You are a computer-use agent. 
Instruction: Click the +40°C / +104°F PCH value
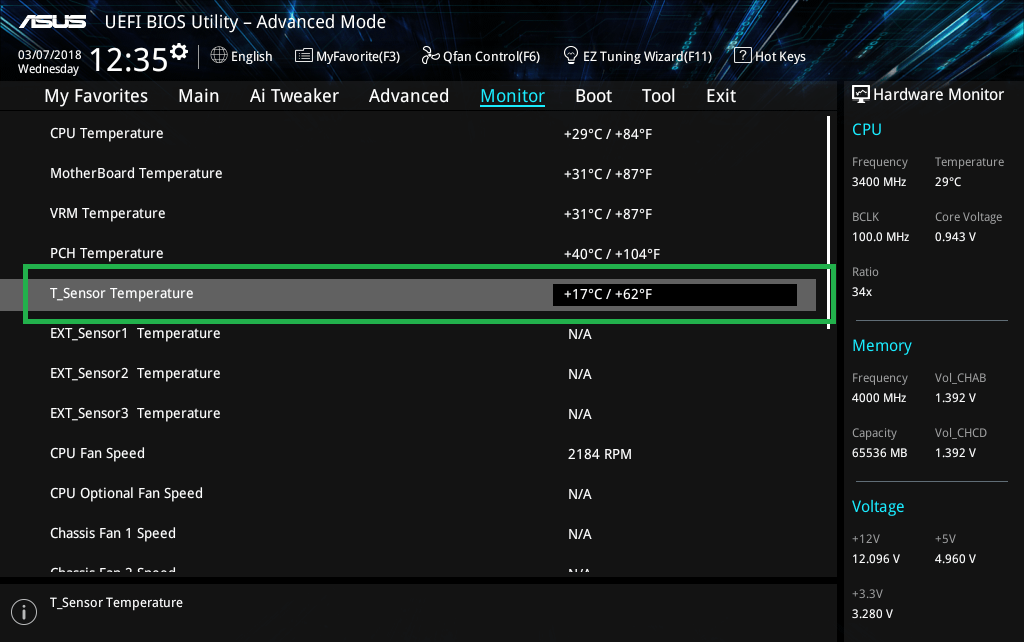click(x=612, y=253)
